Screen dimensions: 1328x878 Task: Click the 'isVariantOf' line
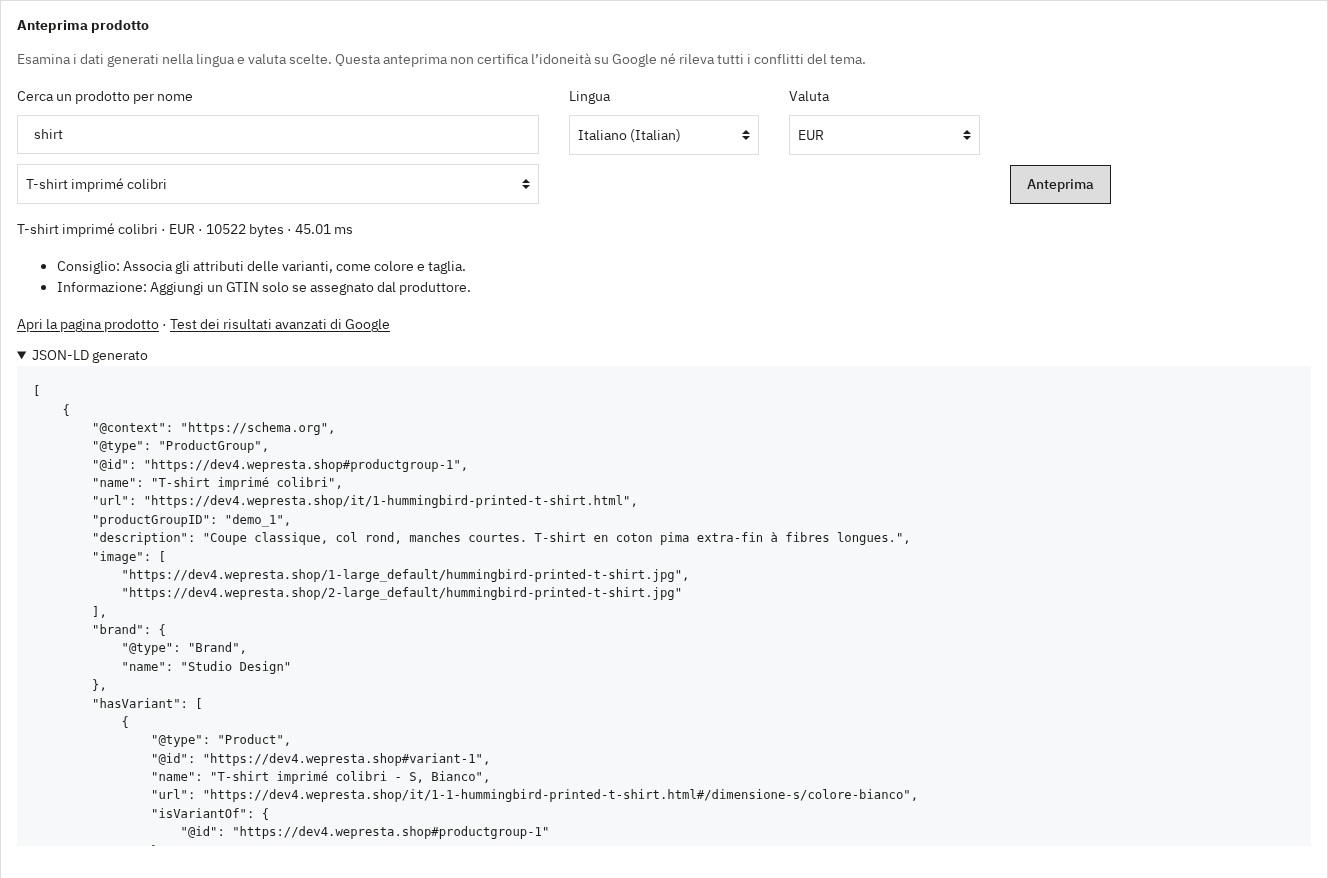pyautogui.click(x=210, y=814)
